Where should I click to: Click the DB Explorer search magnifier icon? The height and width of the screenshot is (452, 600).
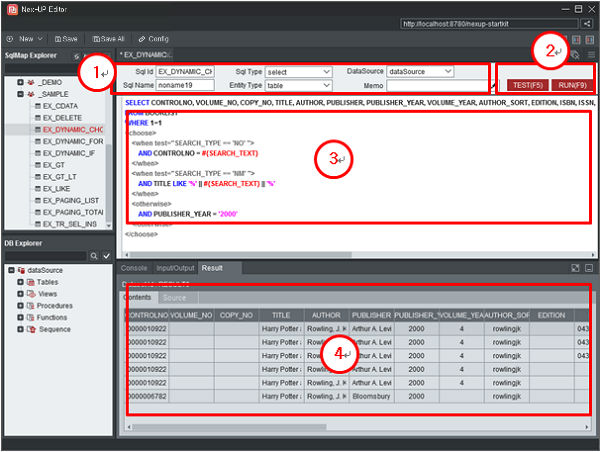(93, 256)
